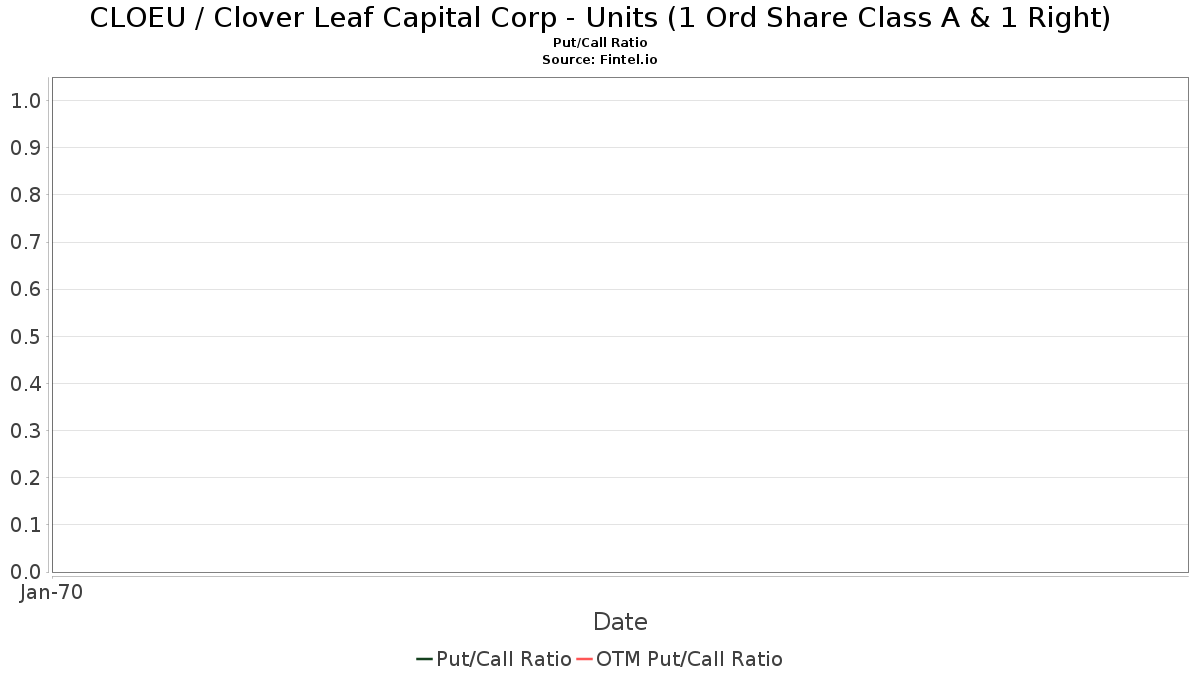The height and width of the screenshot is (675, 1200).
Task: Click the 0.0 y-axis label
Action: click(x=25, y=571)
